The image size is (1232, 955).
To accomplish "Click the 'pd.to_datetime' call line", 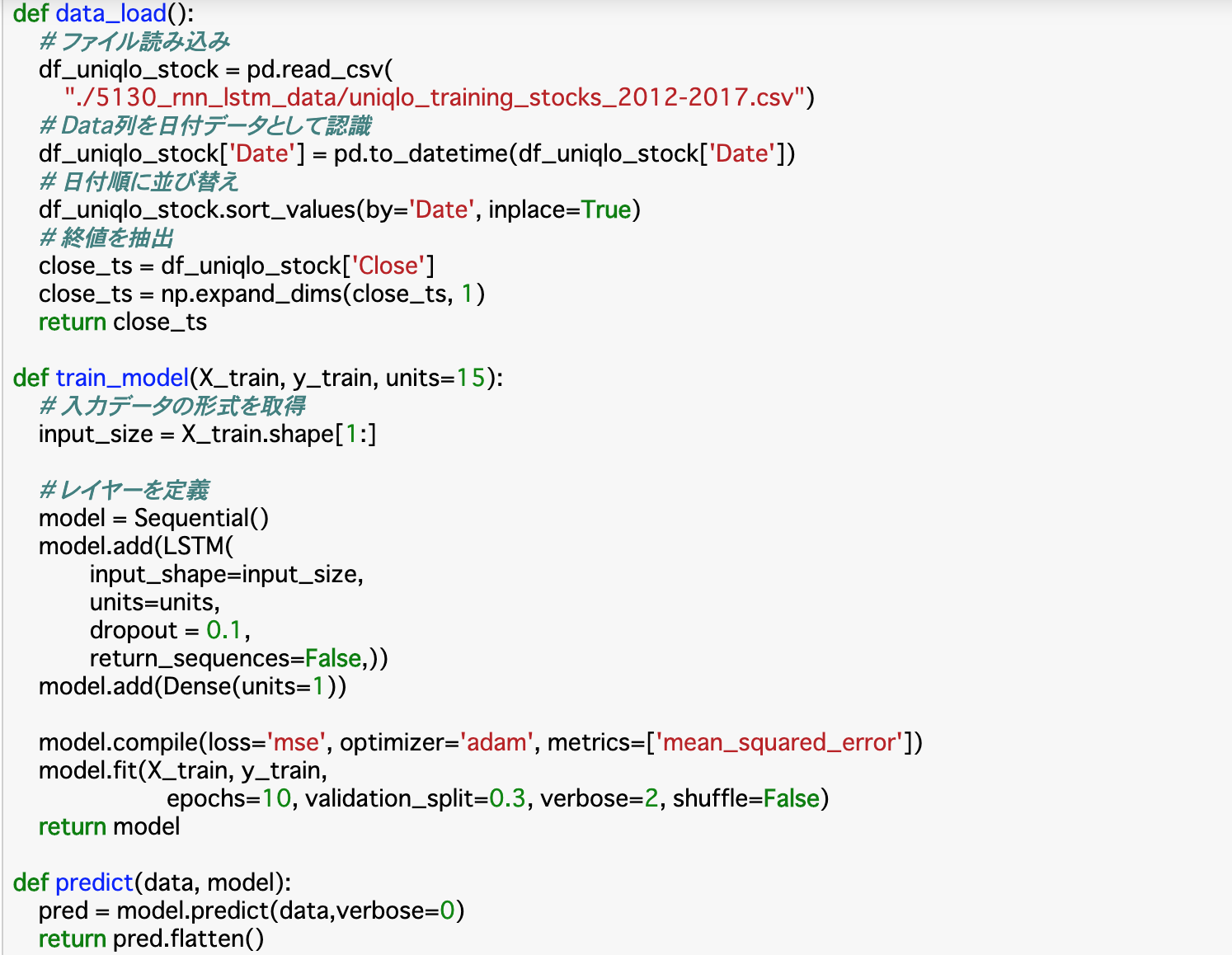I will pos(417,153).
